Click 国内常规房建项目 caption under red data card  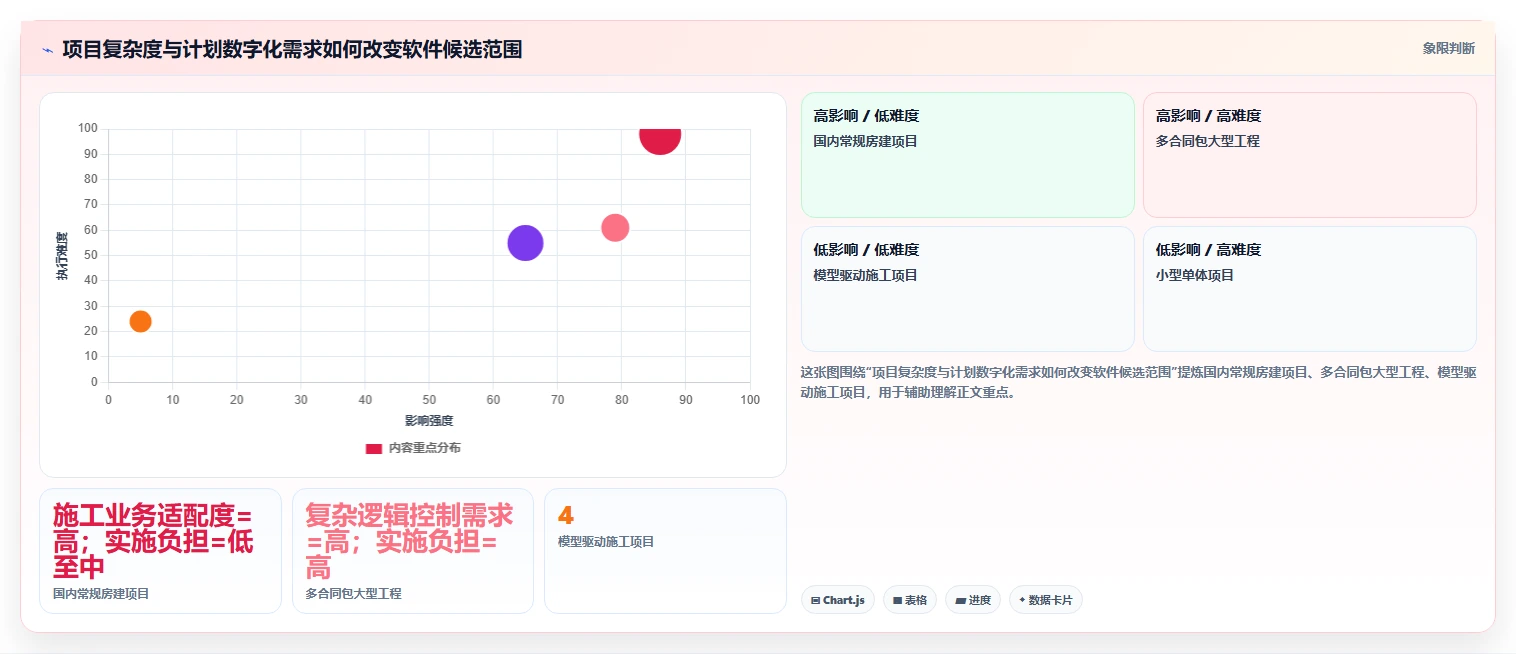[101, 594]
